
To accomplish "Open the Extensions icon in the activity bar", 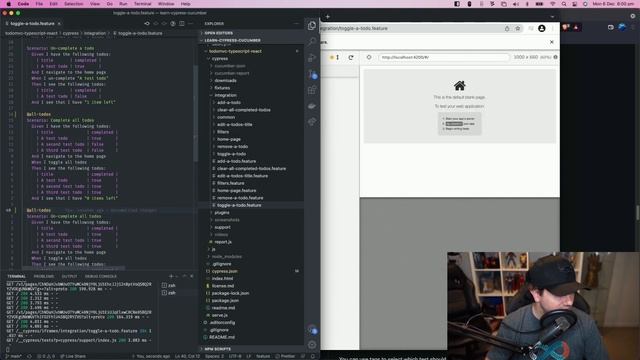I will (312, 90).
